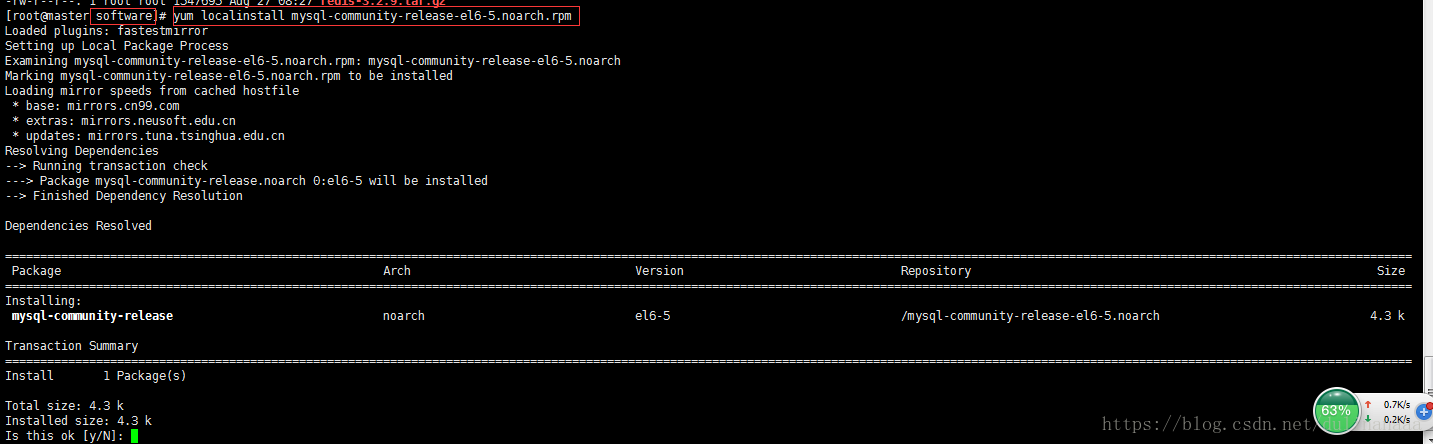
Task: Select the bold 'mysql-community-release' package name
Action: pos(92,316)
